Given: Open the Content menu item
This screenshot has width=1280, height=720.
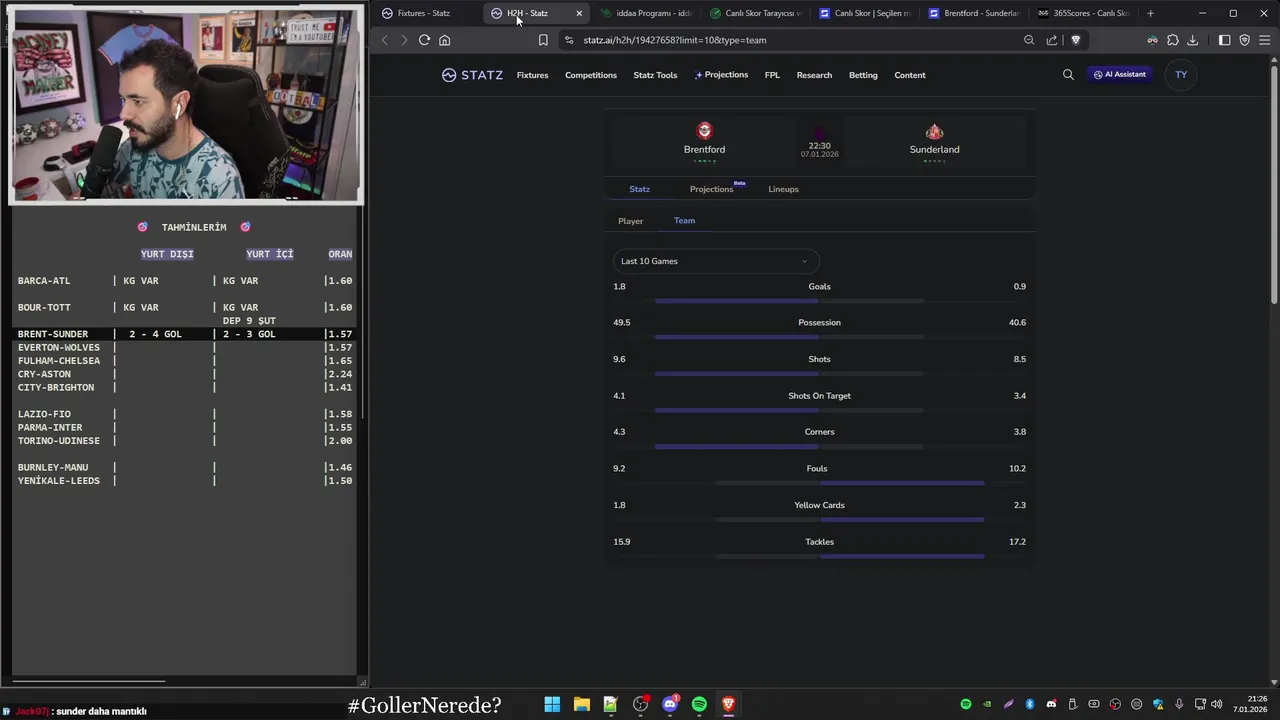Looking at the screenshot, I should coord(910,75).
